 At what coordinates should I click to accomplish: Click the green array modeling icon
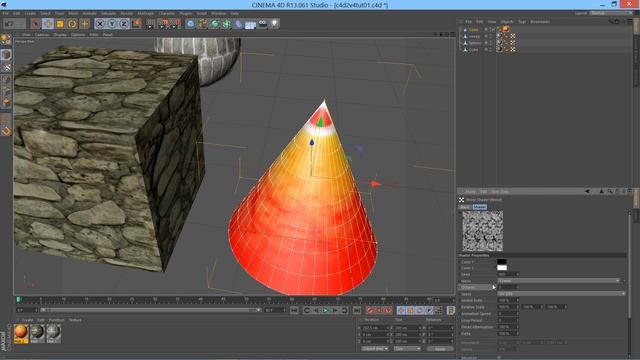[x=227, y=24]
